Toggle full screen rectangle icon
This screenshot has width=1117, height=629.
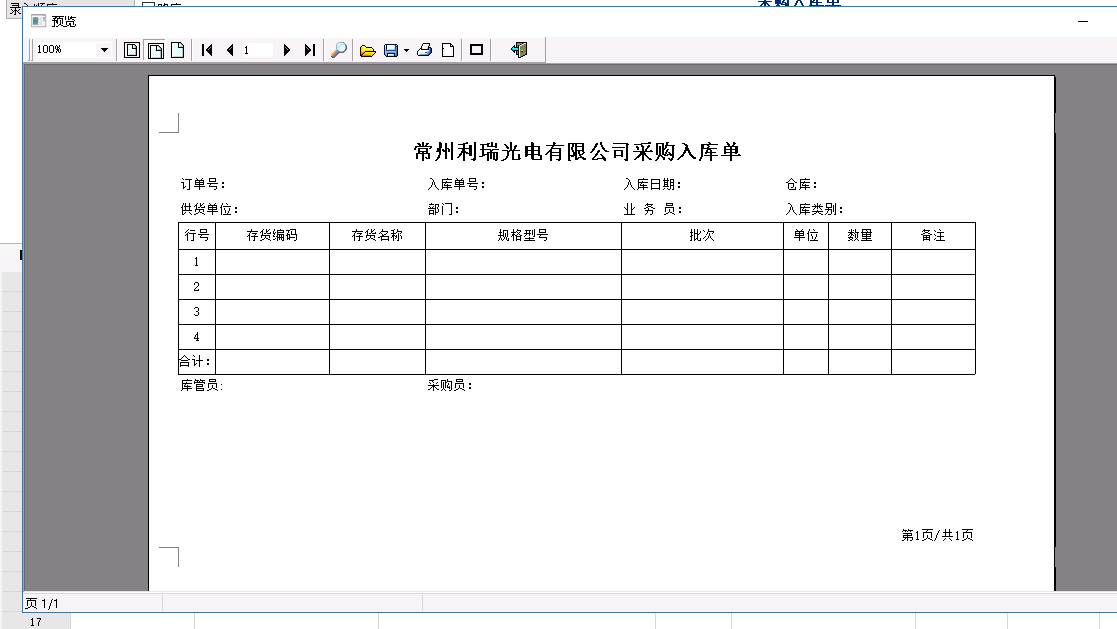477,50
